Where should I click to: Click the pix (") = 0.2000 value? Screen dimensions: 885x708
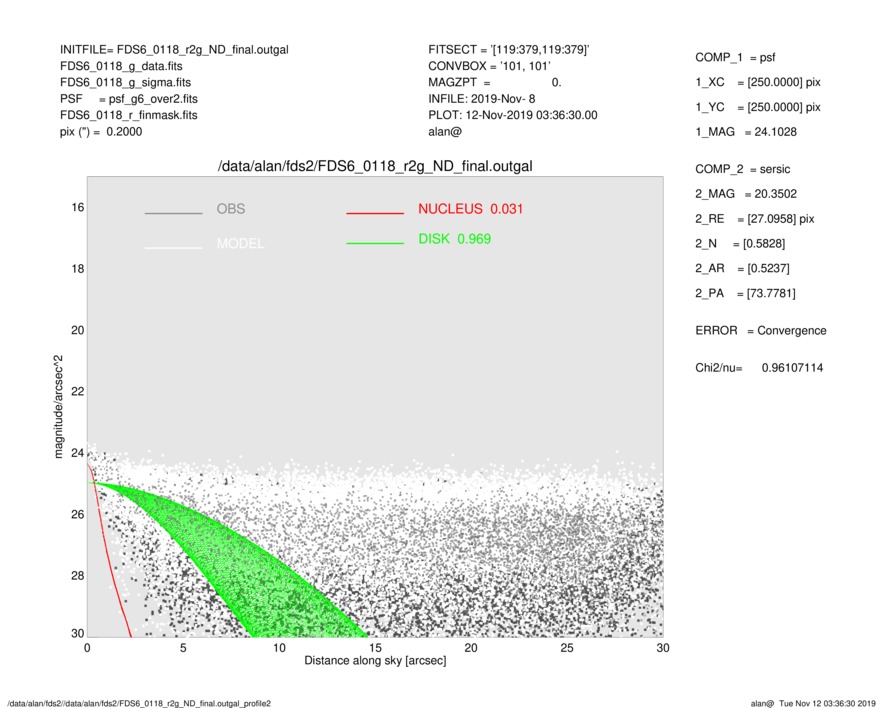pos(101,132)
